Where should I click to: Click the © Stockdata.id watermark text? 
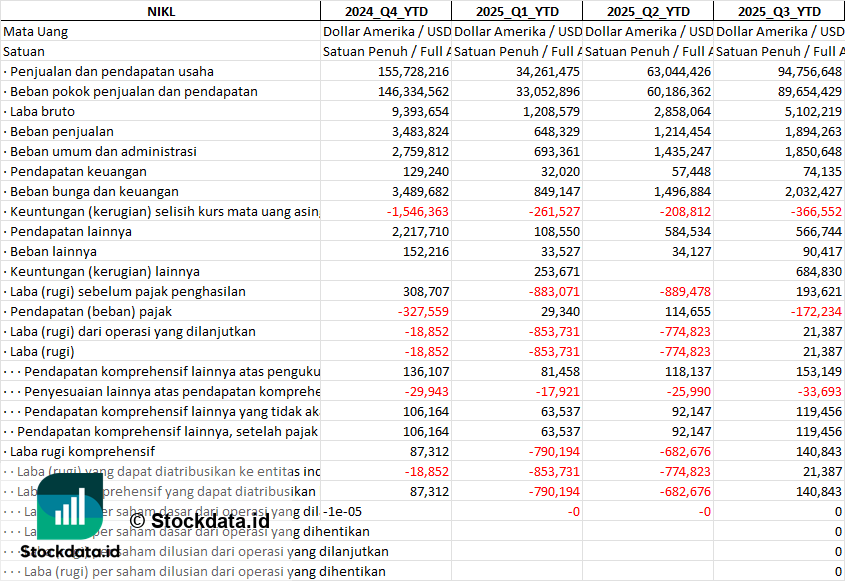199,520
